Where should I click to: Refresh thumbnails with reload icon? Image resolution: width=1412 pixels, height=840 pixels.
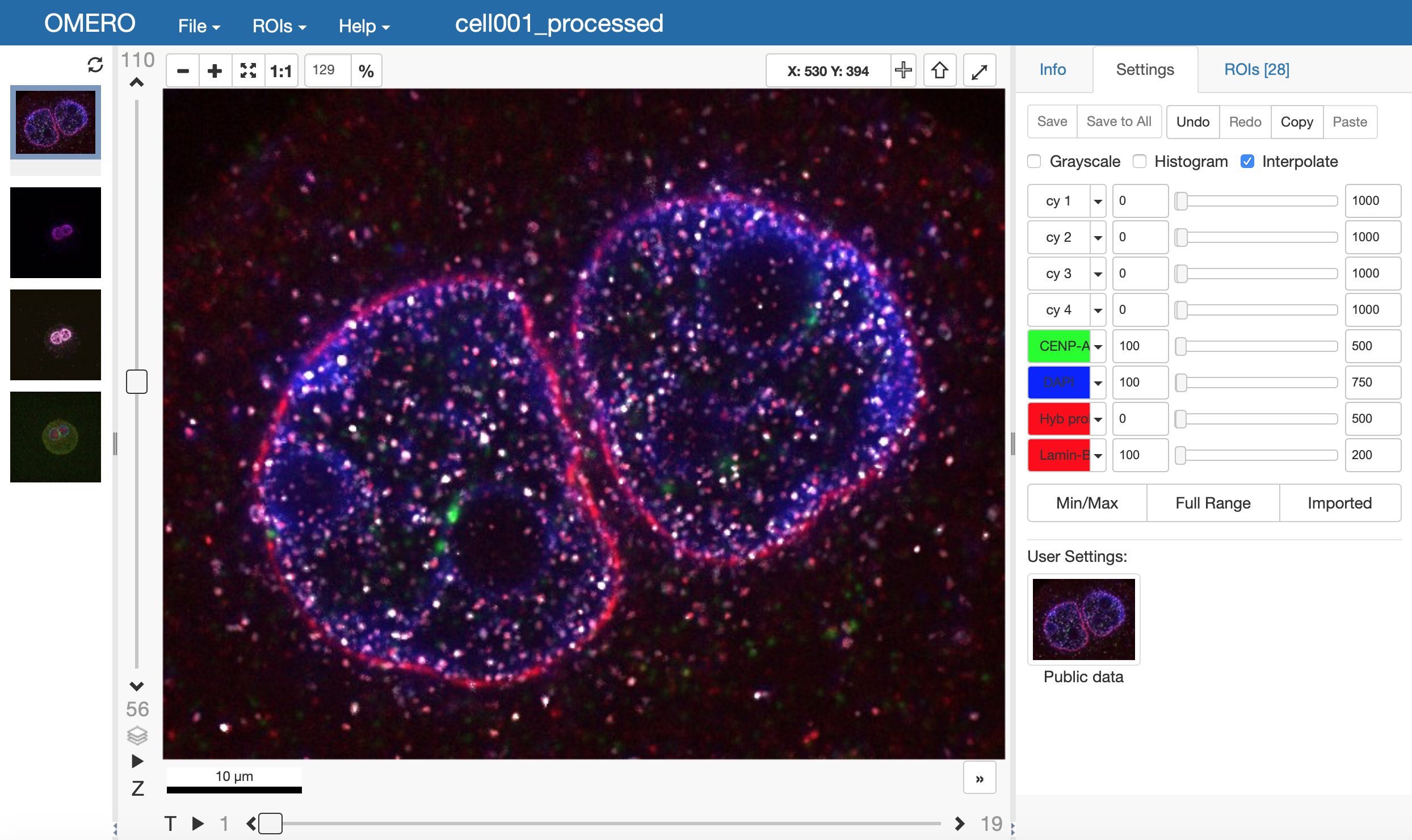[95, 65]
